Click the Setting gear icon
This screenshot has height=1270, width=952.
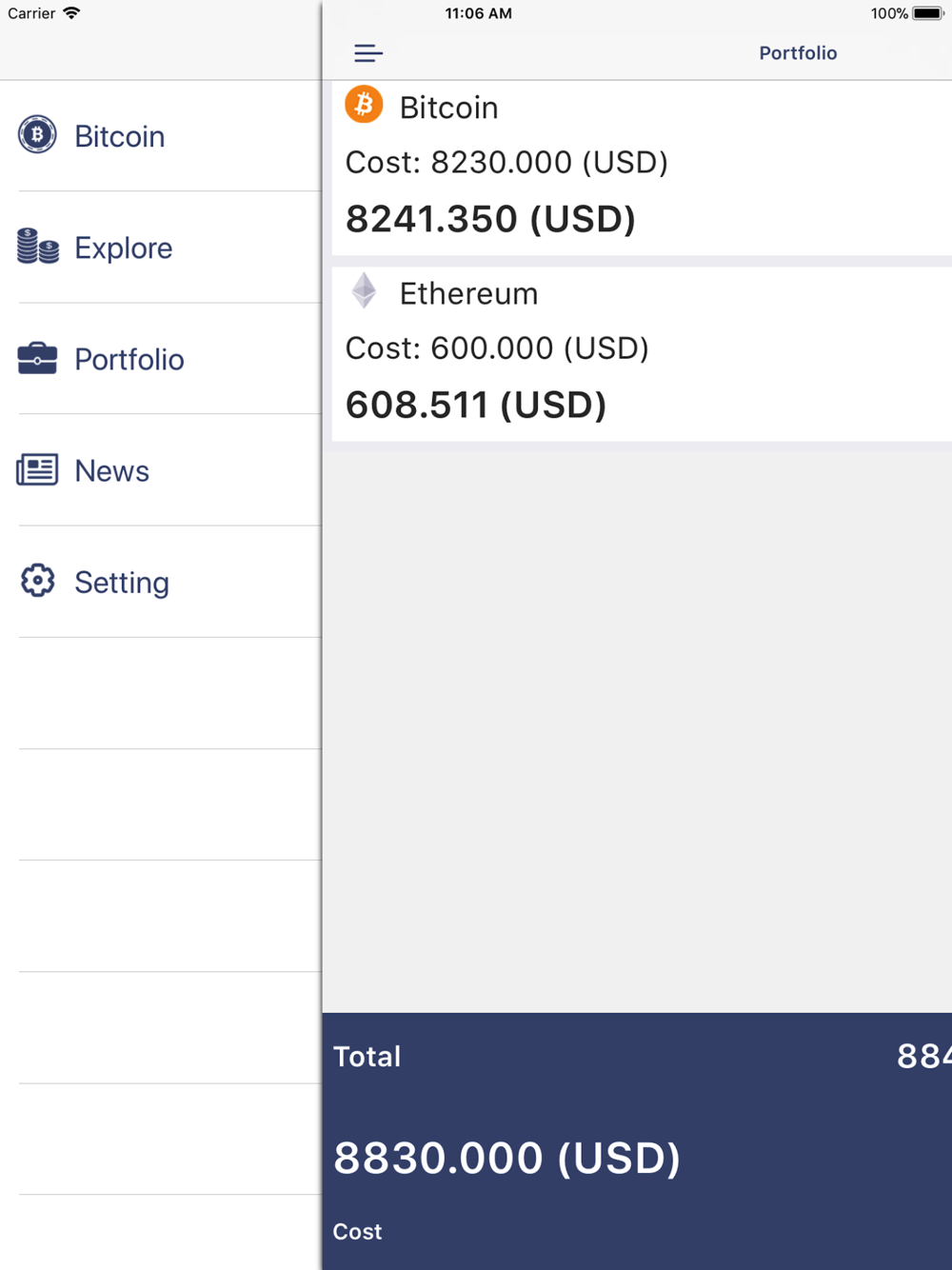point(37,581)
